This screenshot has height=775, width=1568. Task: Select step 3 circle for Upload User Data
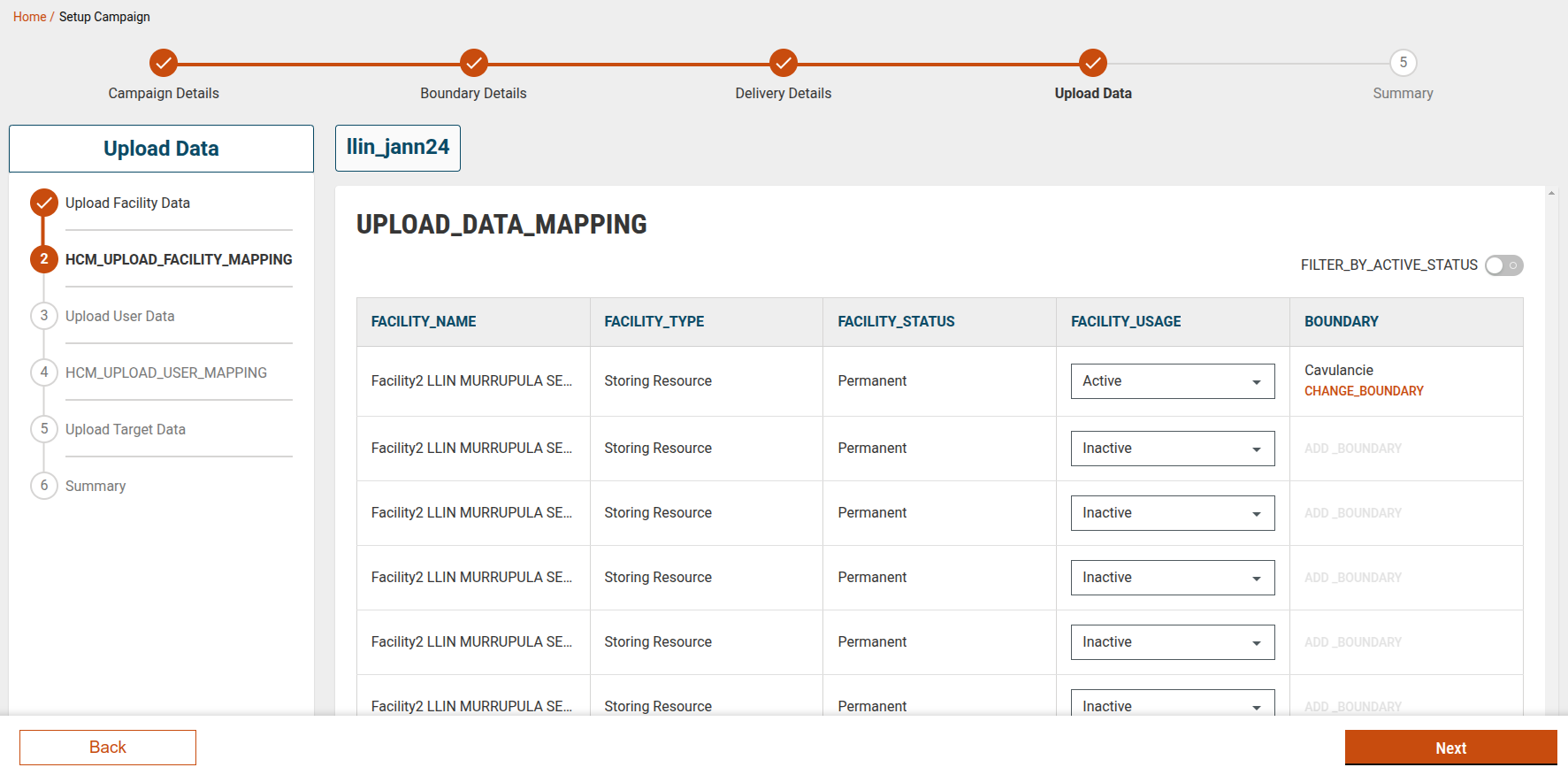click(x=44, y=316)
